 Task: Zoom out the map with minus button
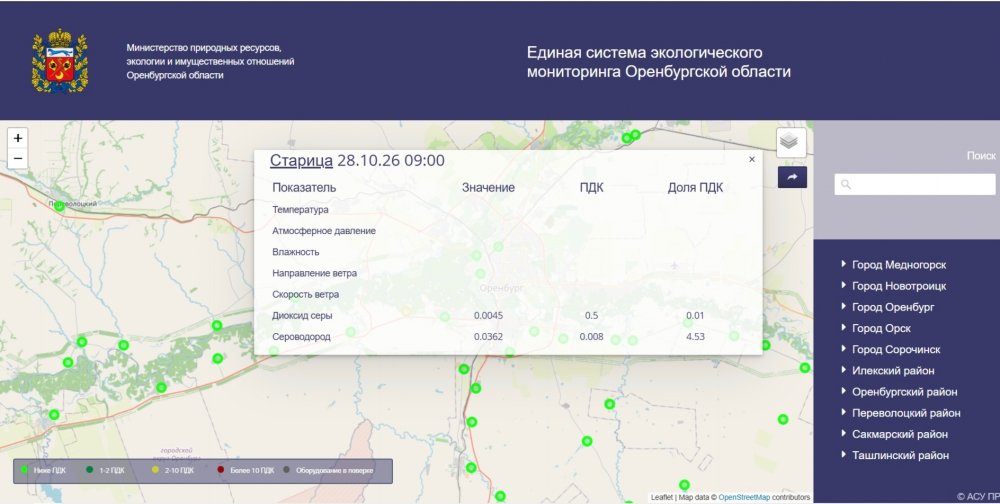coord(18,158)
